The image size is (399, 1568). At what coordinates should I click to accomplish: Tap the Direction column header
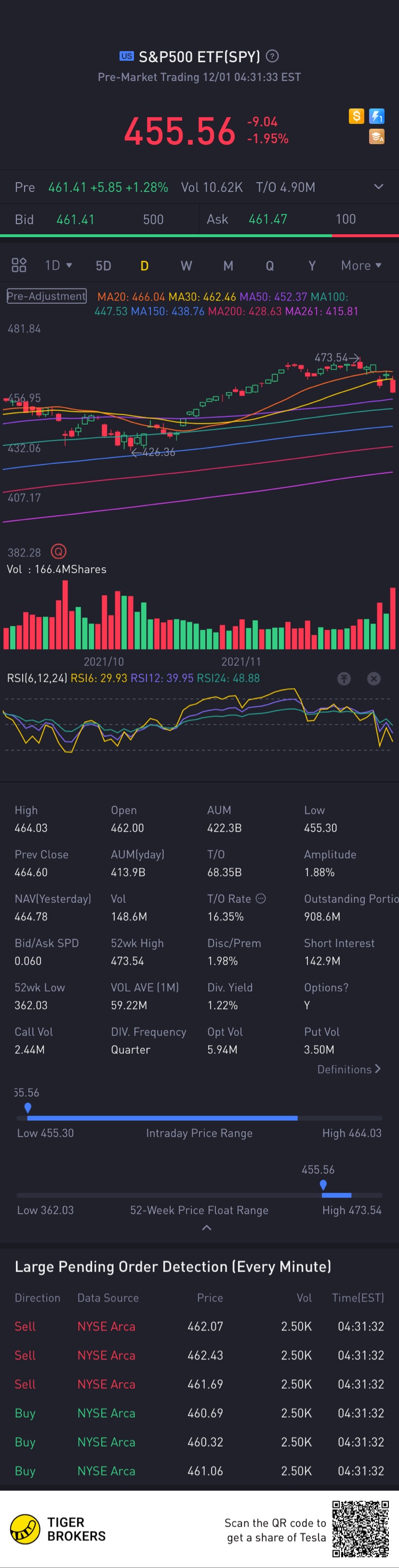(x=38, y=1298)
